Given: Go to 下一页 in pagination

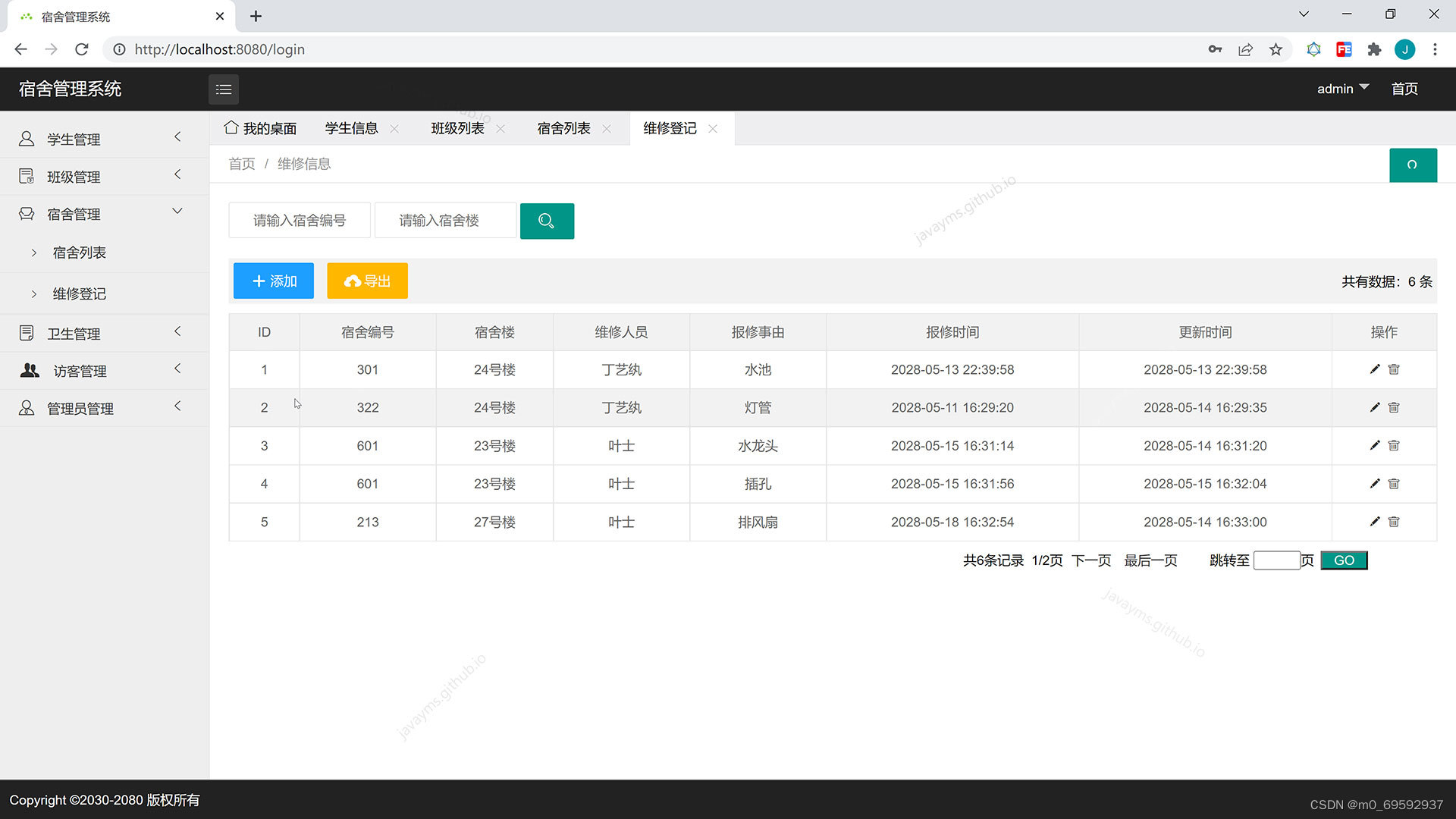Looking at the screenshot, I should 1090,560.
